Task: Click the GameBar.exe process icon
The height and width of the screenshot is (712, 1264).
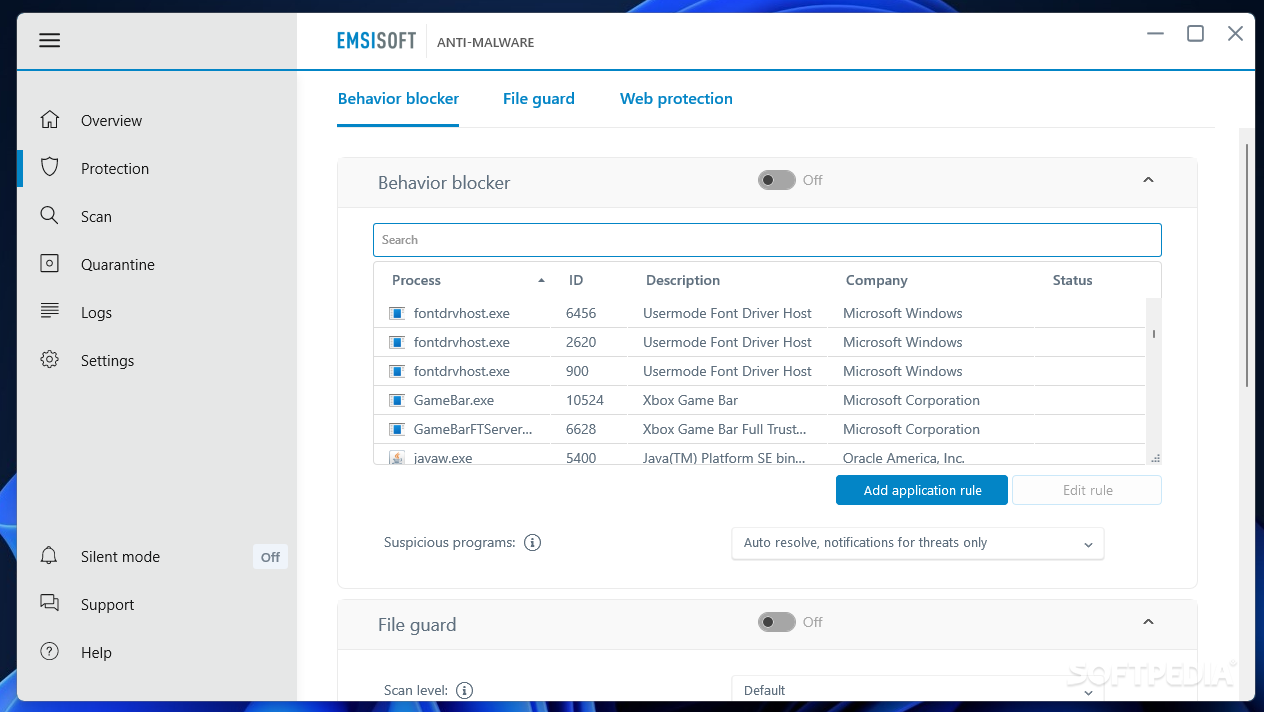Action: (x=397, y=400)
